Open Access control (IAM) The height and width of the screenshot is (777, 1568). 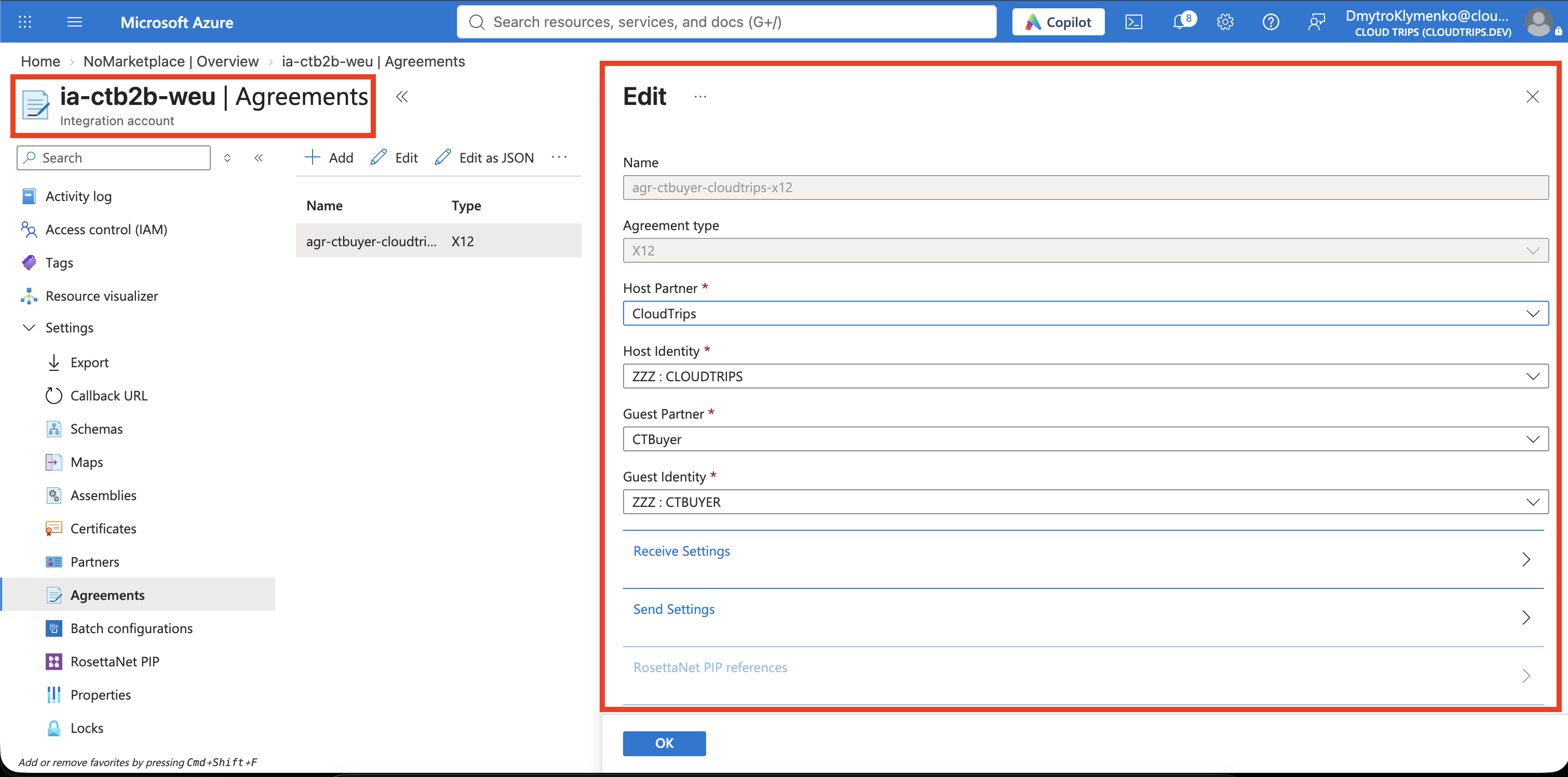pos(106,230)
